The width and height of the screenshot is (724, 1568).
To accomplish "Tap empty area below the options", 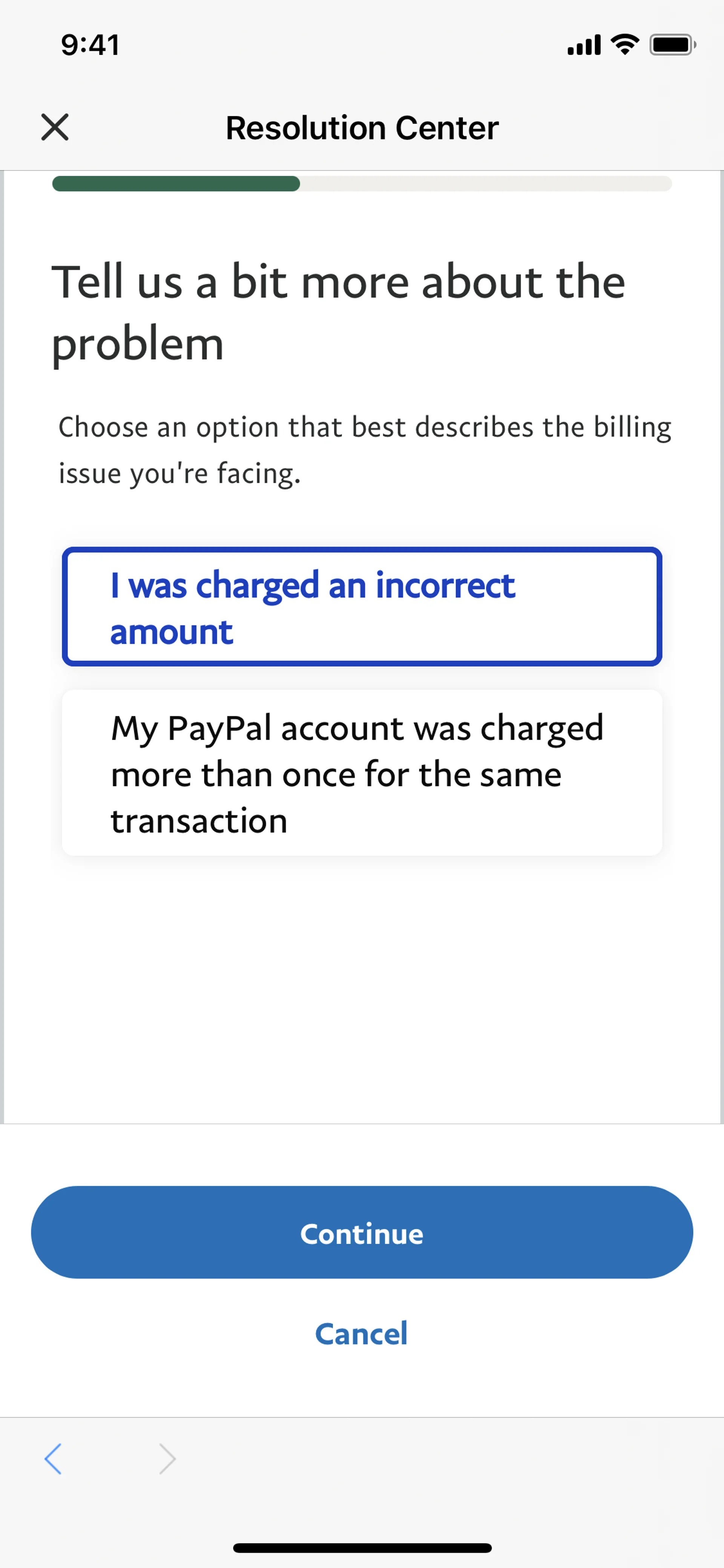I will click(x=362, y=986).
